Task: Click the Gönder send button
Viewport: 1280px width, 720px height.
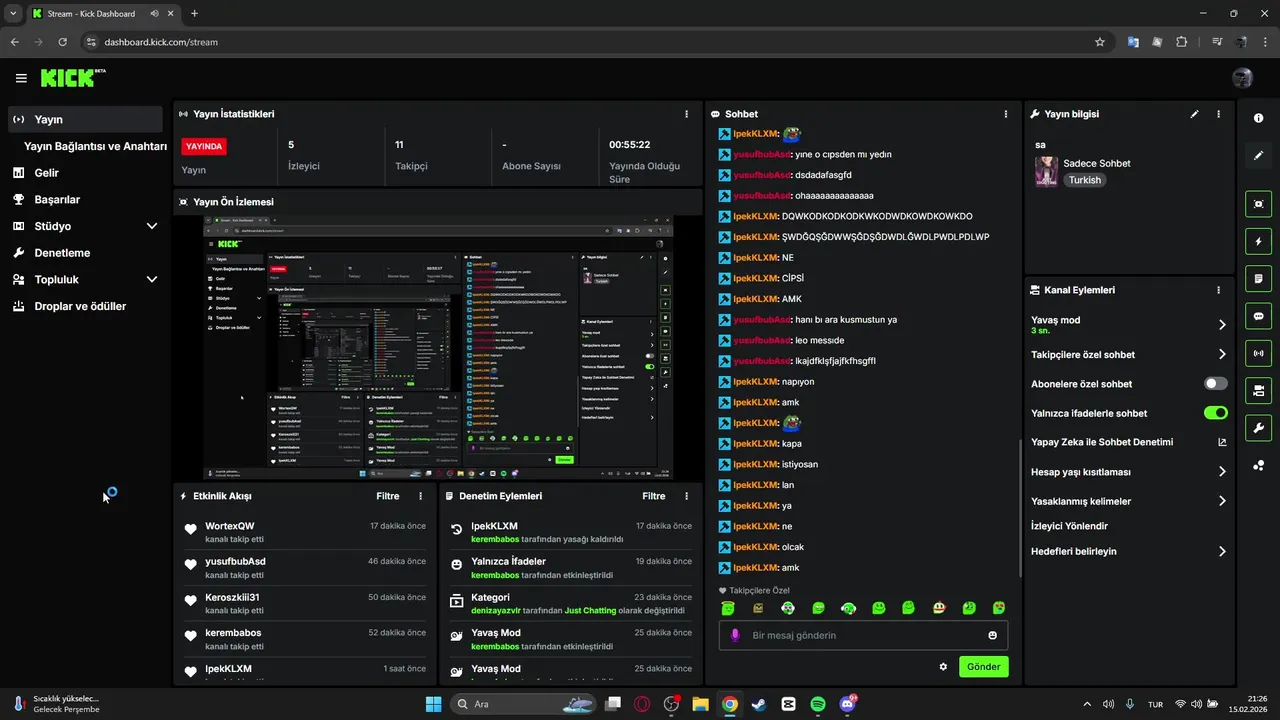Action: coord(984,667)
